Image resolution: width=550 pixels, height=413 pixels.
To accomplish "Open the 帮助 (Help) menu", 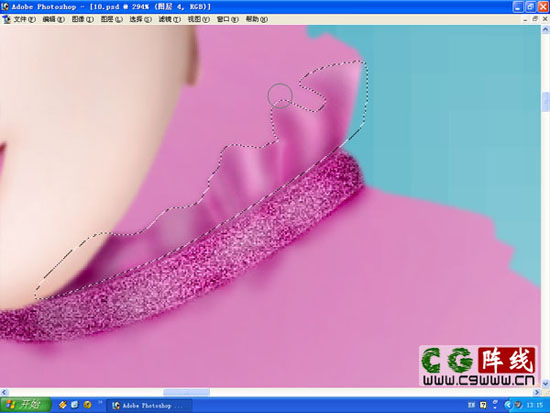I will tap(256, 19).
